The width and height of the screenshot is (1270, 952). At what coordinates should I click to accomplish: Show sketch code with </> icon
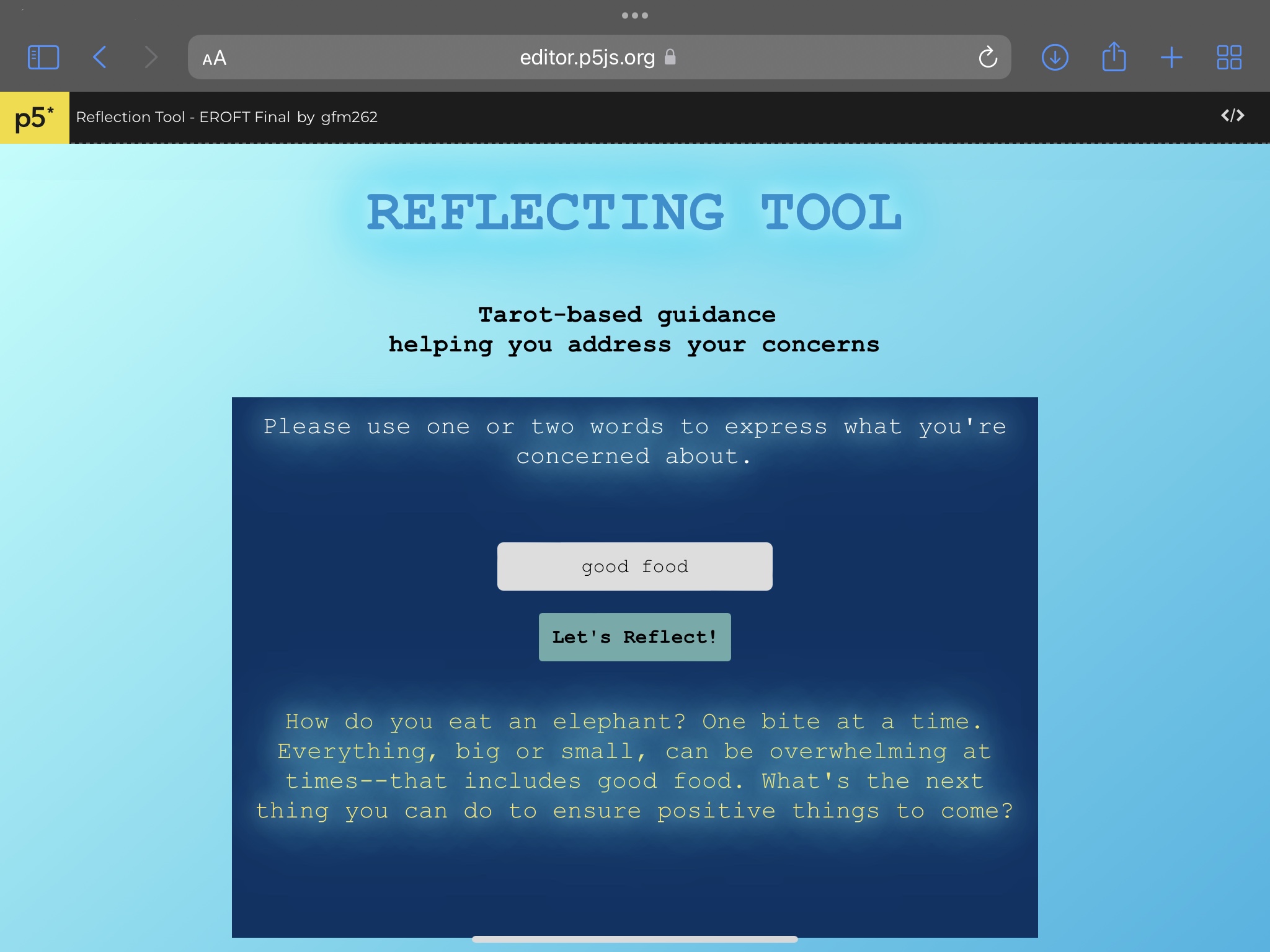pos(1232,116)
